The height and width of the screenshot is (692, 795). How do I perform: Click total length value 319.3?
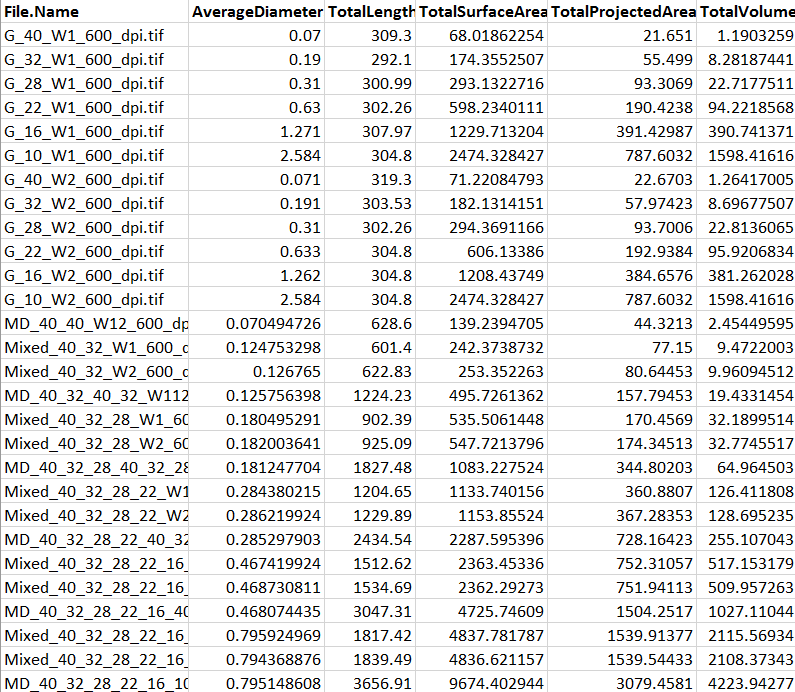[x=370, y=179]
